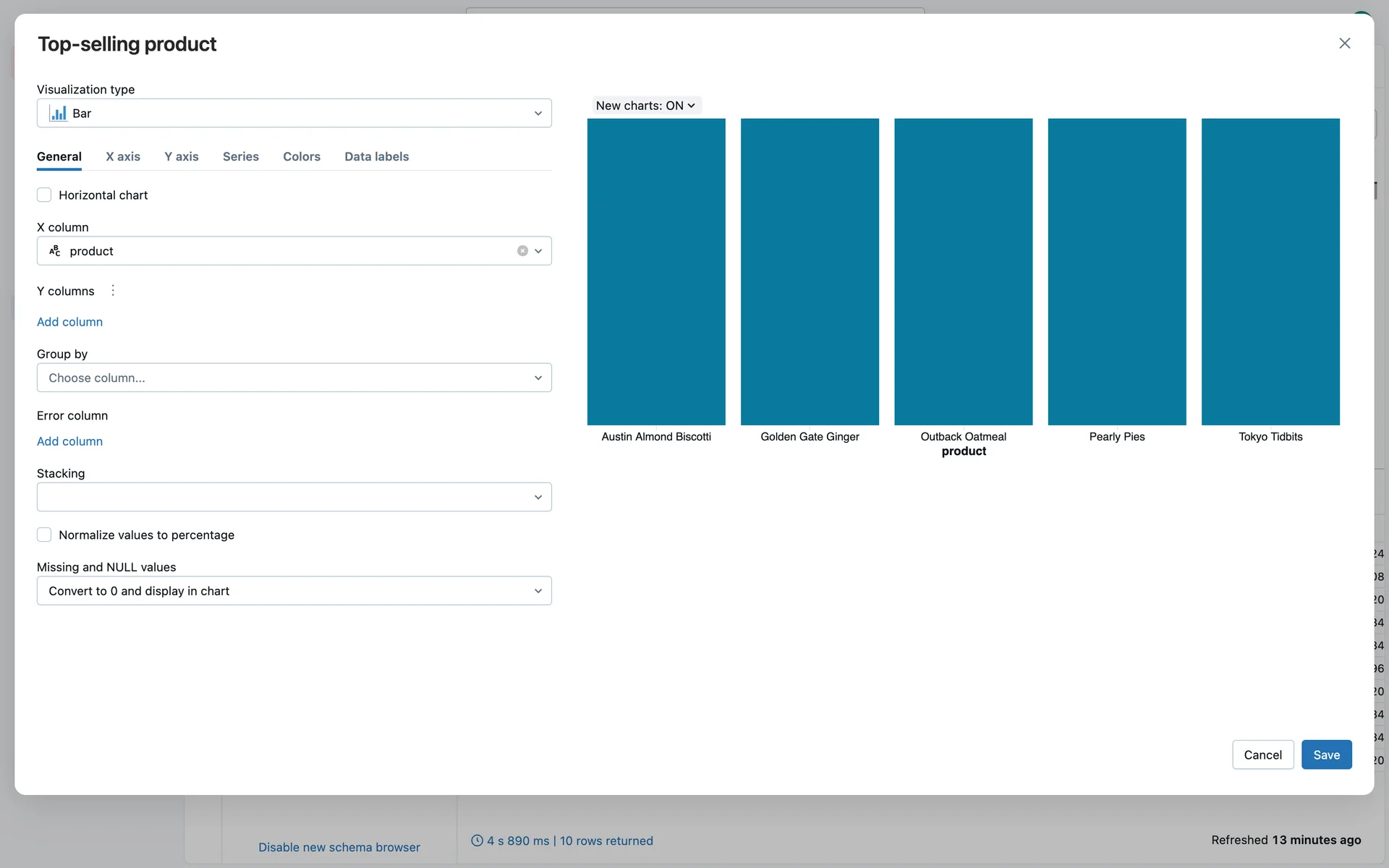Open the Y columns three-dot menu
Screen dimensions: 1389x868
coord(113,291)
